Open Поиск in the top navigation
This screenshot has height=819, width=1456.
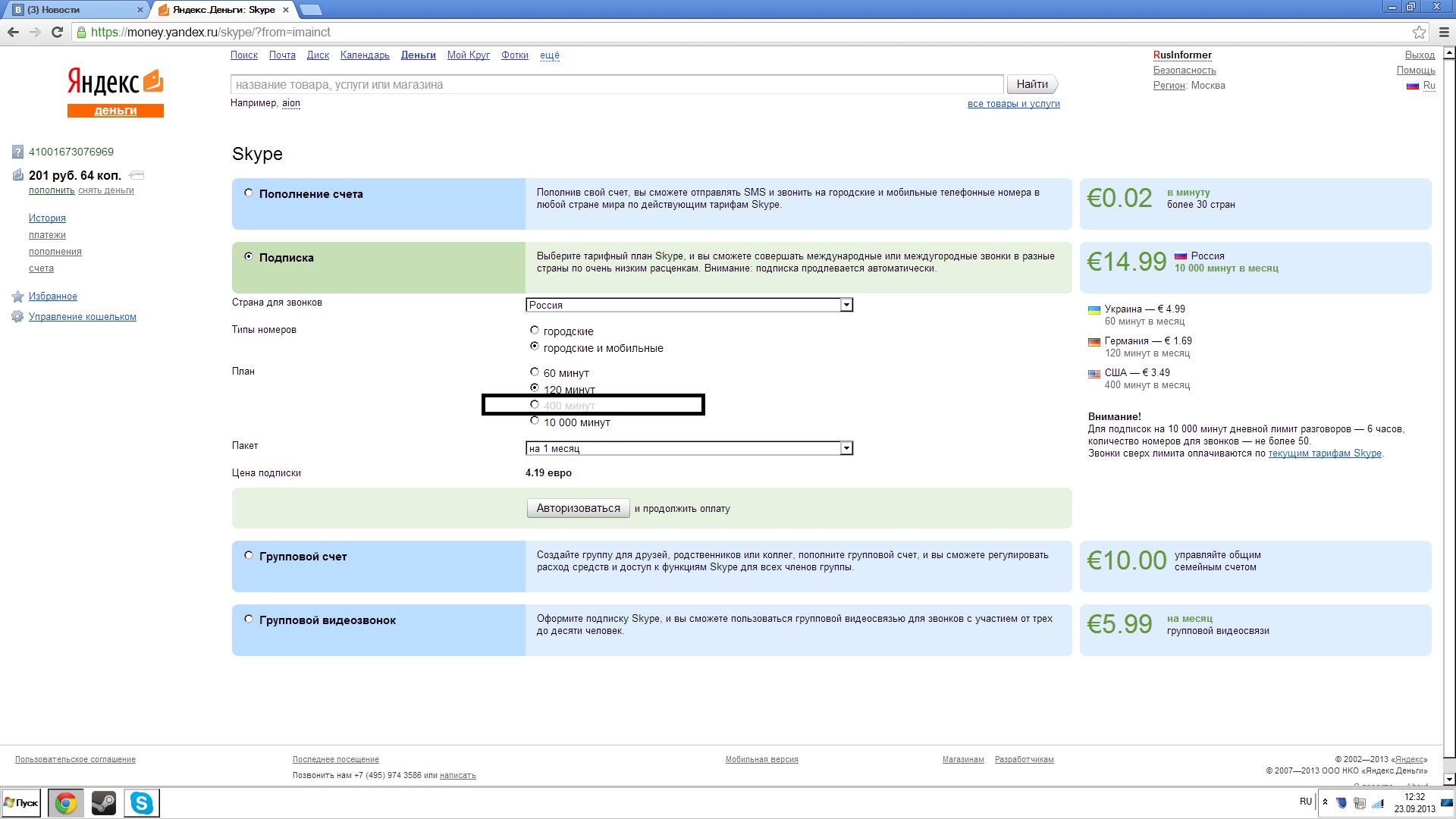coord(244,55)
